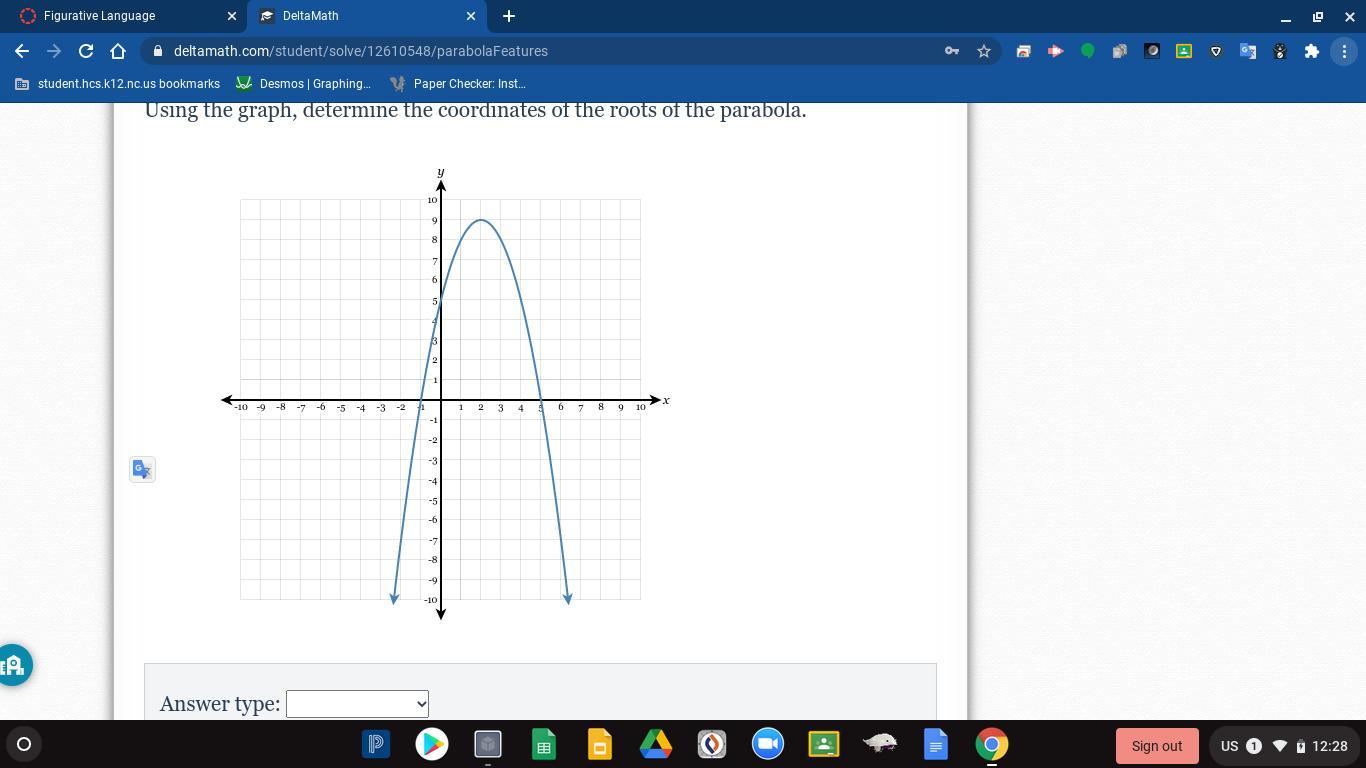Click the red arrow video extension icon
Viewport: 1366px width, 768px height.
coord(1056,51)
